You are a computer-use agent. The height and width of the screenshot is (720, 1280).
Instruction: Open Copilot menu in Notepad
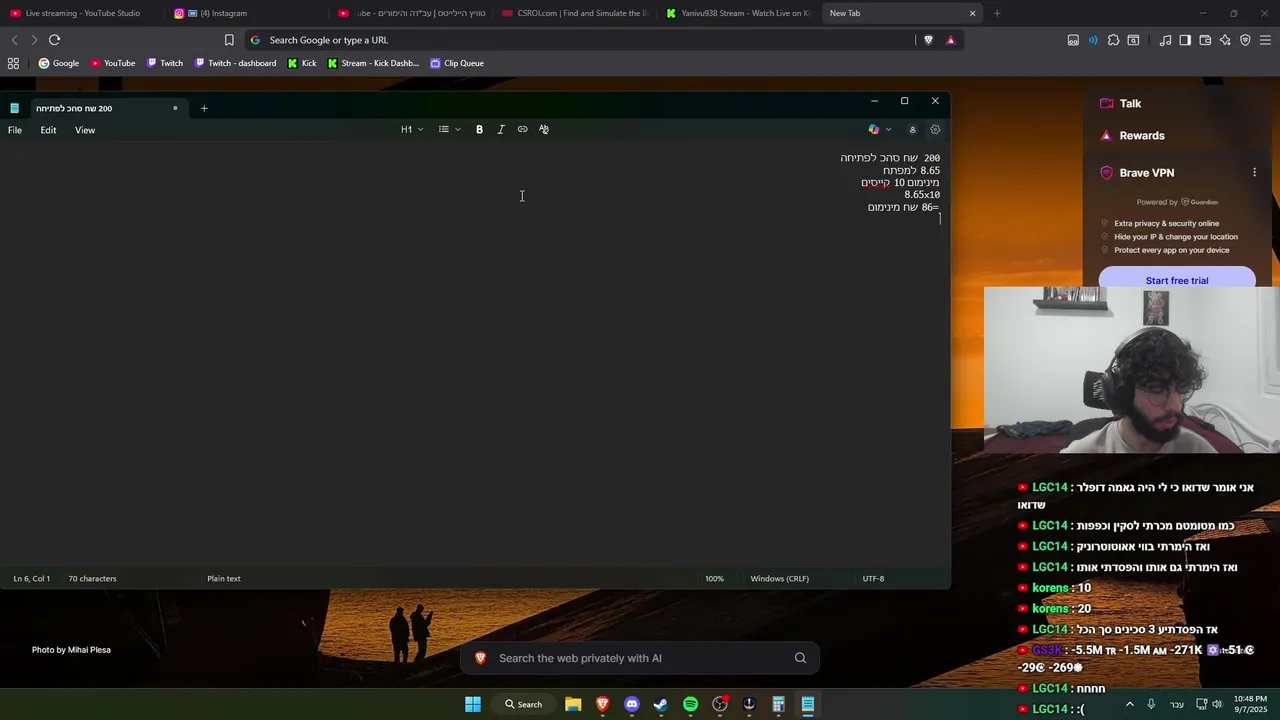(x=879, y=129)
